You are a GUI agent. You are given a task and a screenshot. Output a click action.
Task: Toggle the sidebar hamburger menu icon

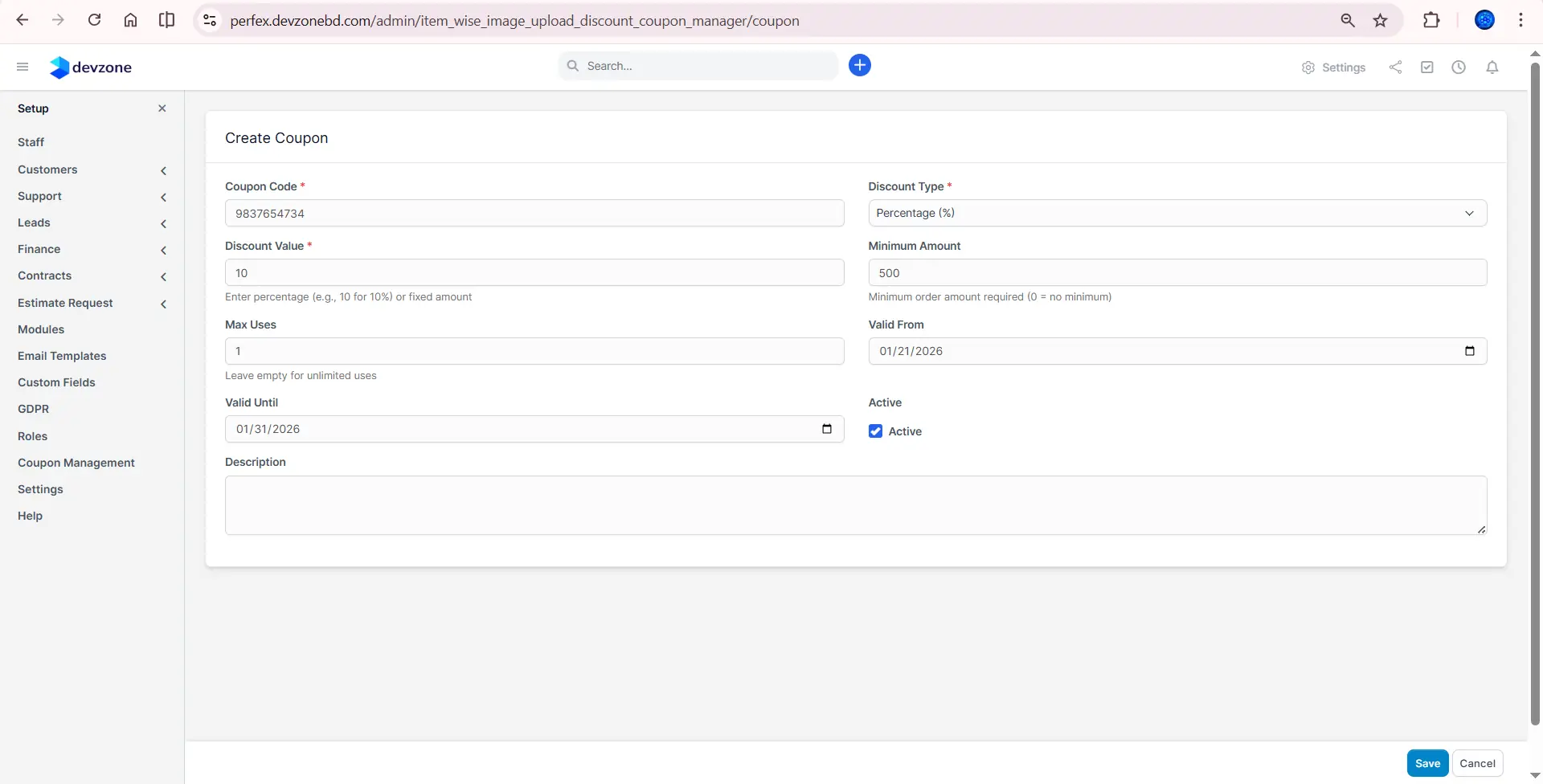pos(23,67)
